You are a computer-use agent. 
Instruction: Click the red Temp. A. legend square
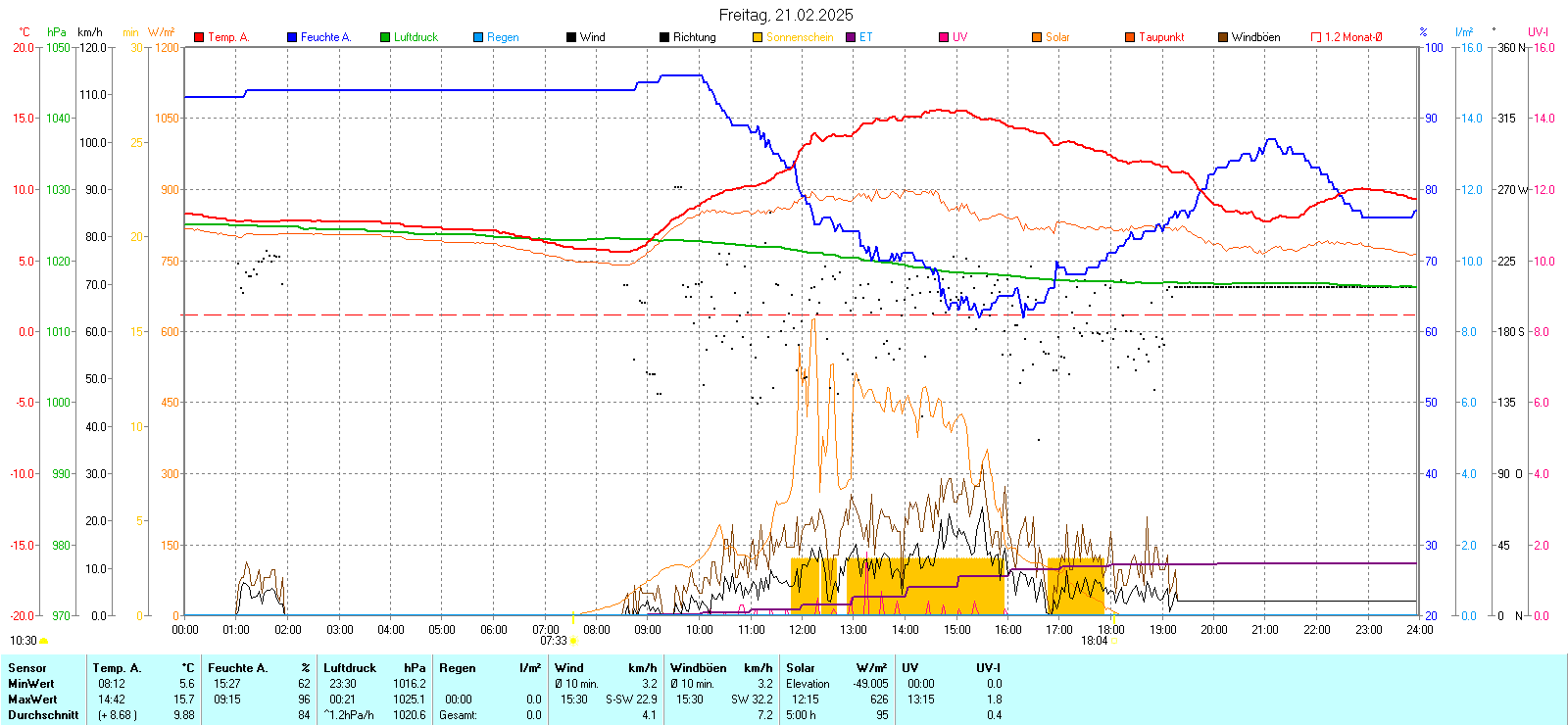(199, 37)
